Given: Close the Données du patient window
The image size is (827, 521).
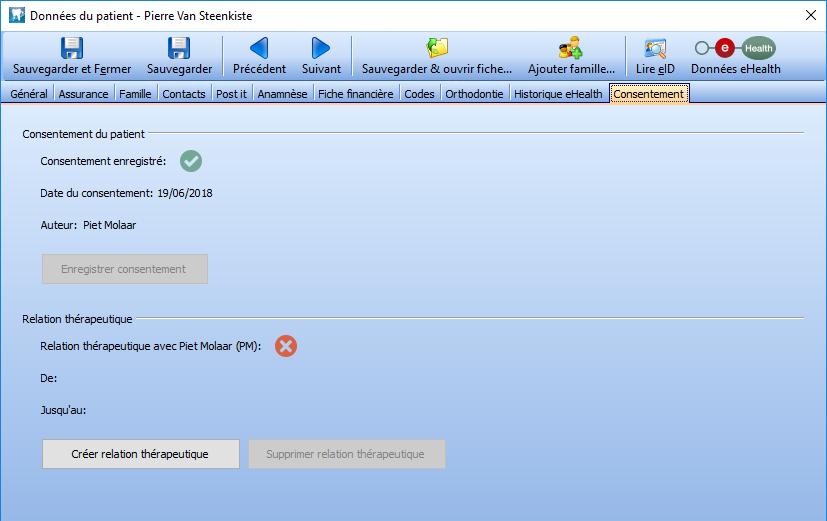Looking at the screenshot, I should 811,15.
